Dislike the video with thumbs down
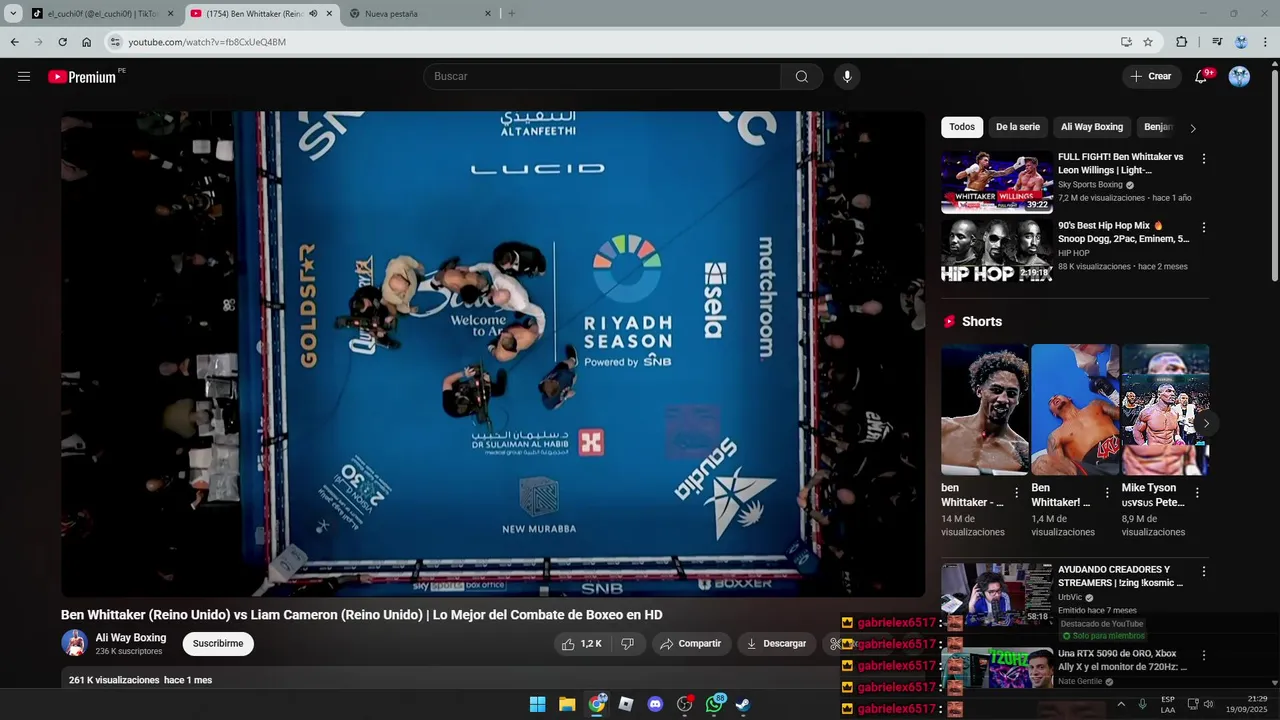This screenshot has height=720, width=1280. (x=627, y=644)
